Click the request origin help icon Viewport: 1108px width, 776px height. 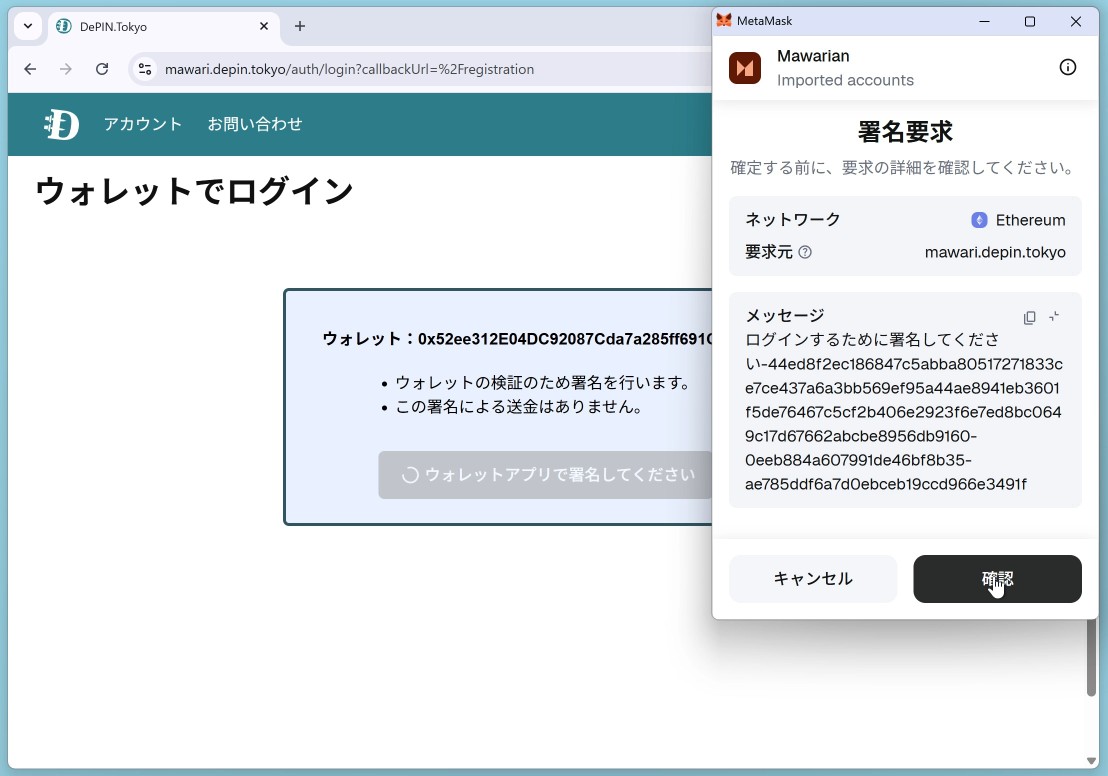(x=805, y=253)
